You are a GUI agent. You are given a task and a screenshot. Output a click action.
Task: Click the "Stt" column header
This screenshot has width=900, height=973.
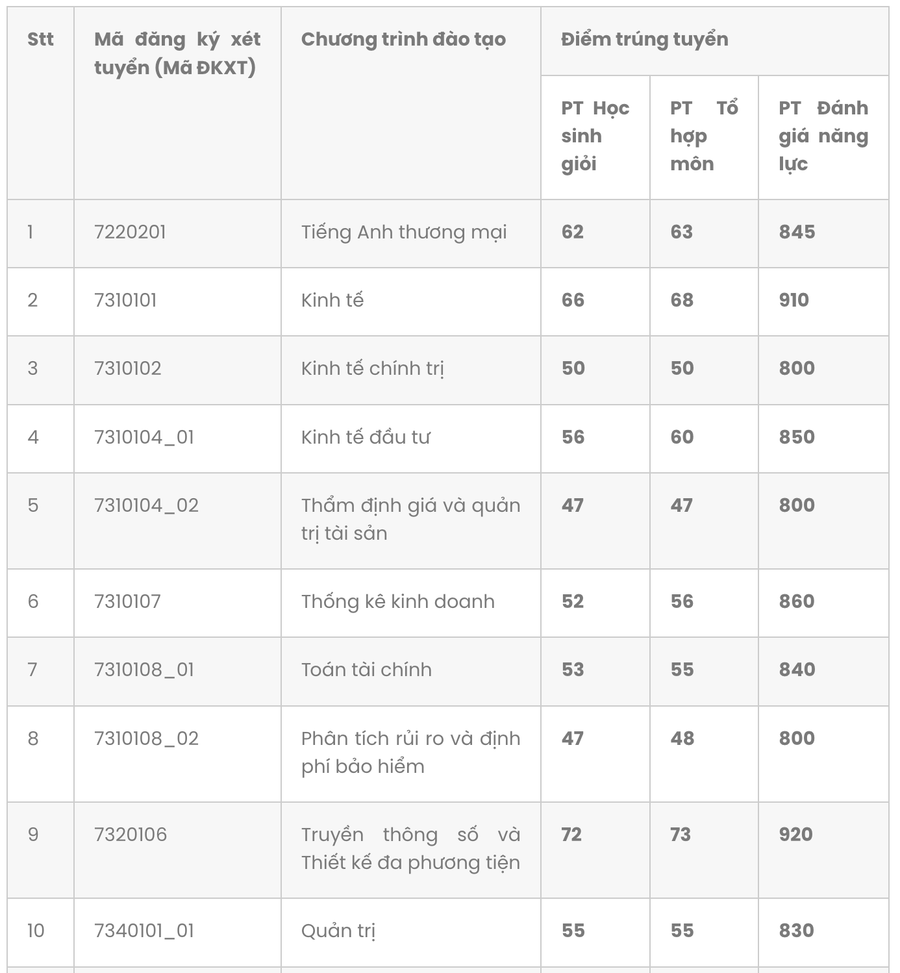(40, 40)
